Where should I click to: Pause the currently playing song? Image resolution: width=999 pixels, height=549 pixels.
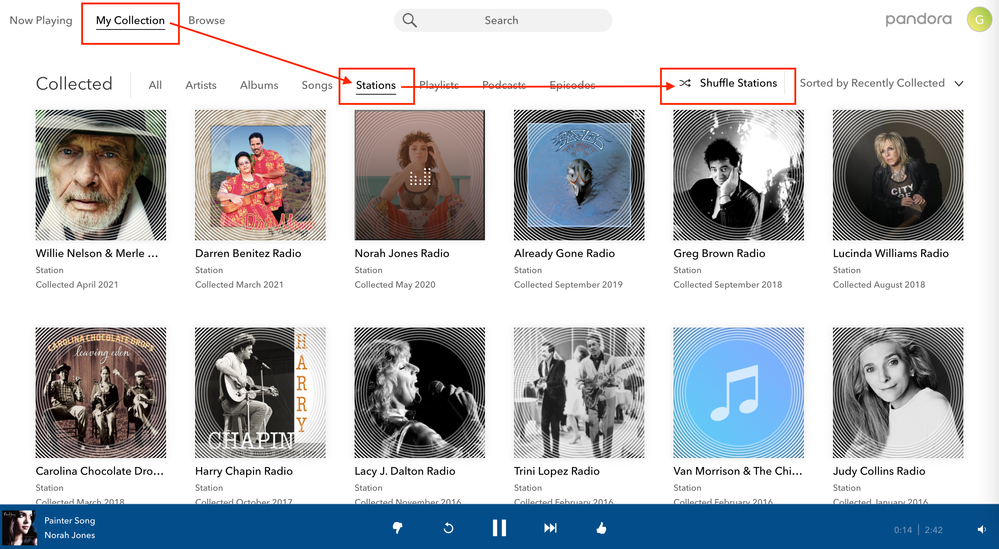point(499,528)
